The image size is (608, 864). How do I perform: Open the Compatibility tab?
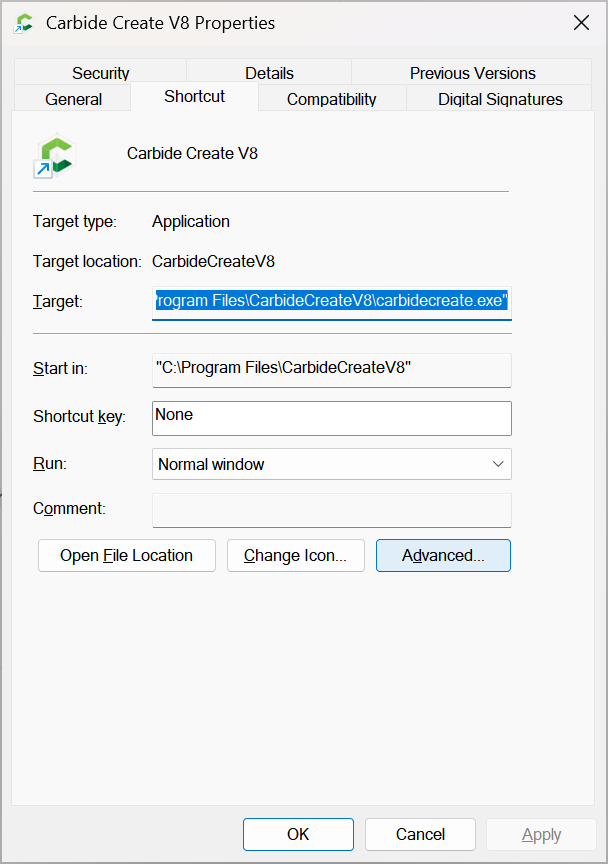coord(331,99)
